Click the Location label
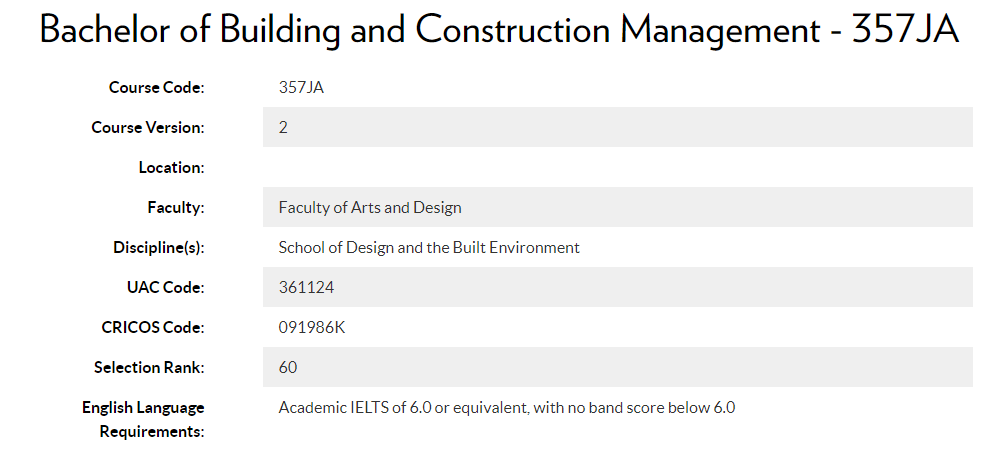Image resolution: width=992 pixels, height=464 pixels. tap(171, 168)
